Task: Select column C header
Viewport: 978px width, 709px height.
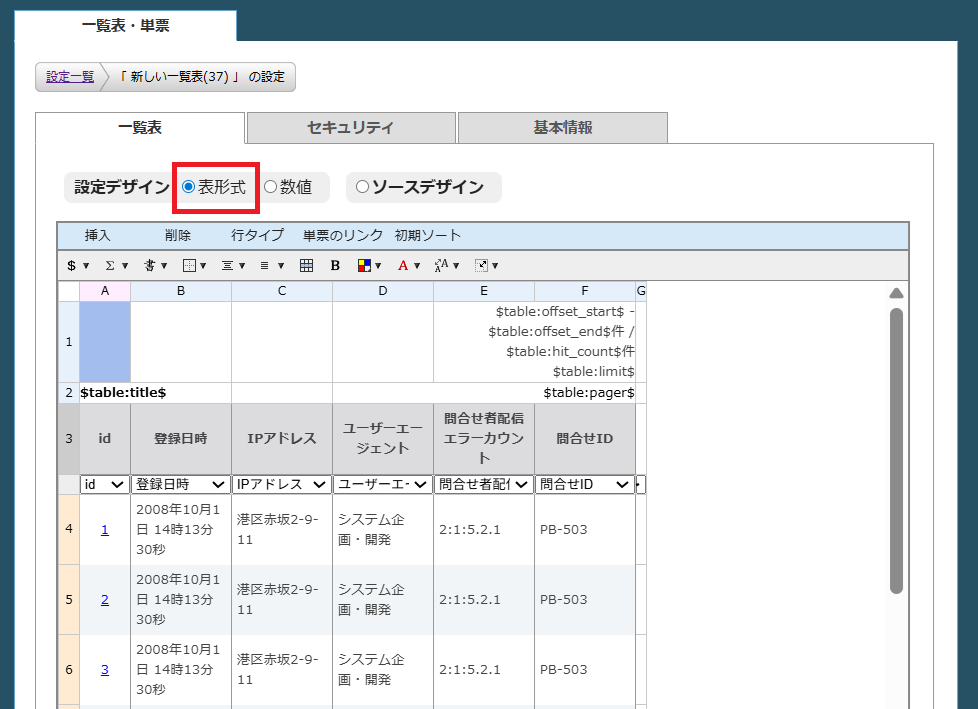Action: tap(282, 291)
